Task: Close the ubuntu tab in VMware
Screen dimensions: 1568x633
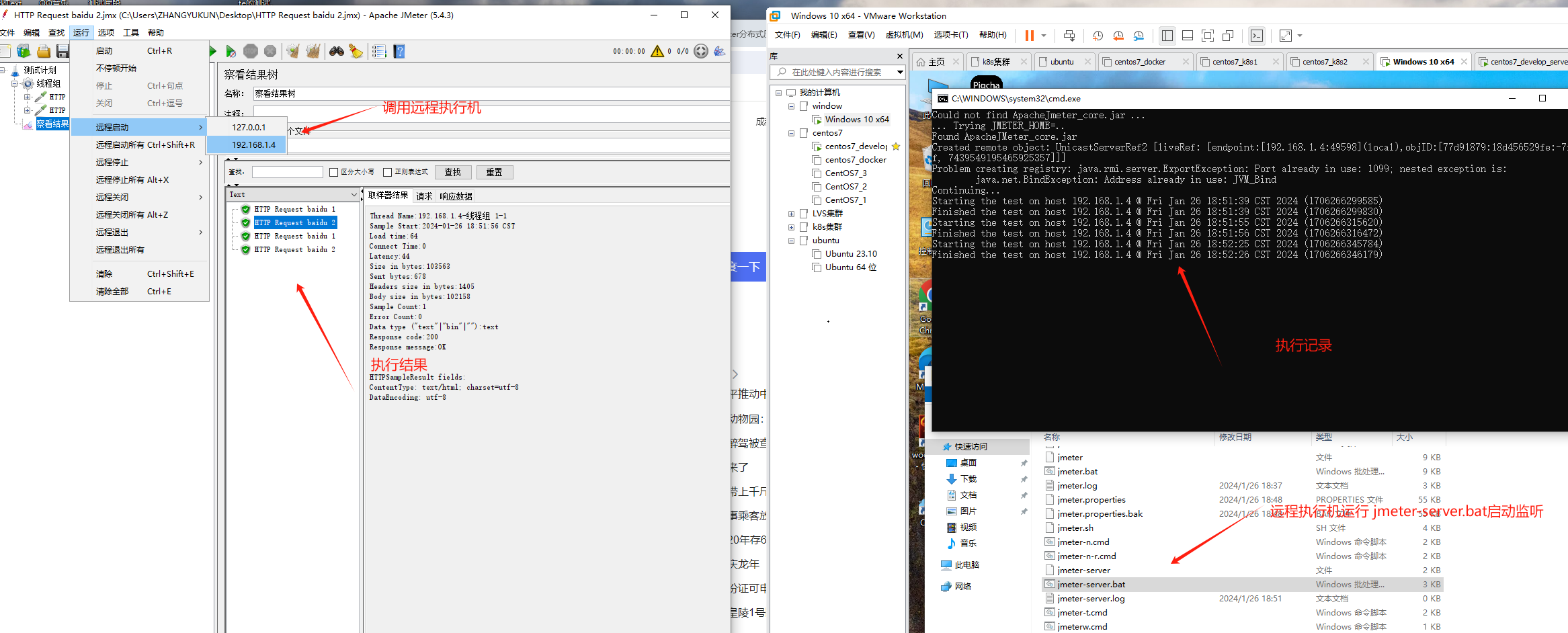Action: (x=1087, y=61)
